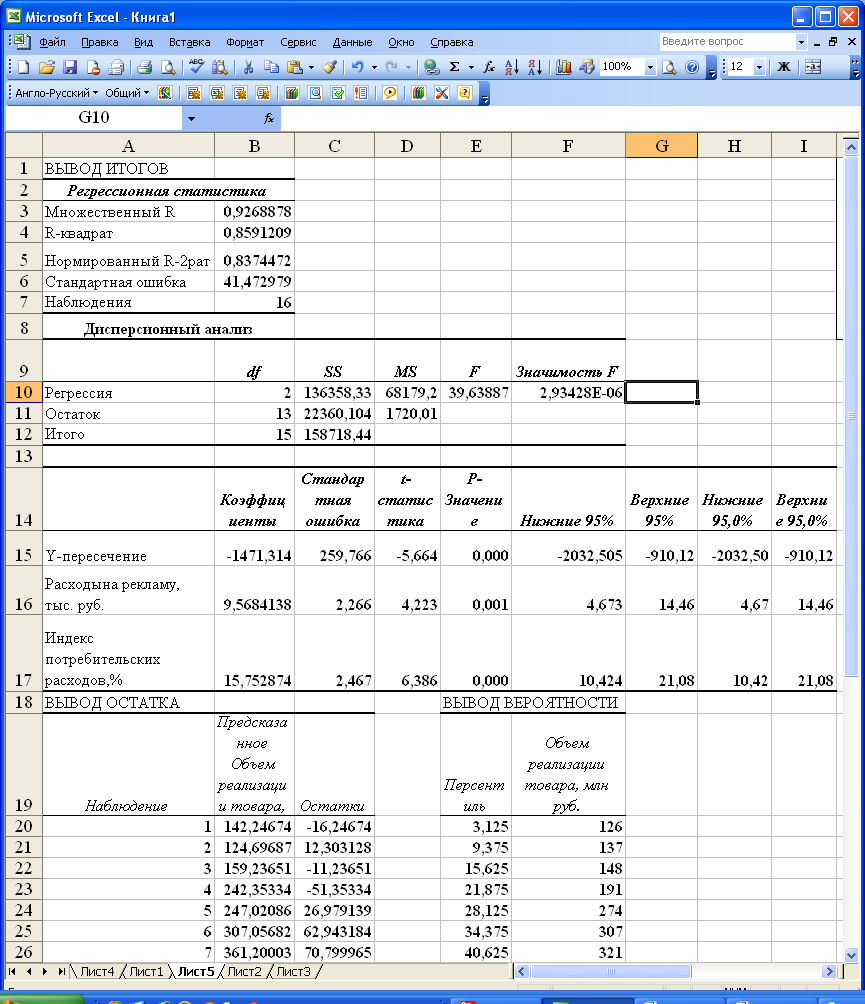Click the Open folder icon

(x=47, y=67)
